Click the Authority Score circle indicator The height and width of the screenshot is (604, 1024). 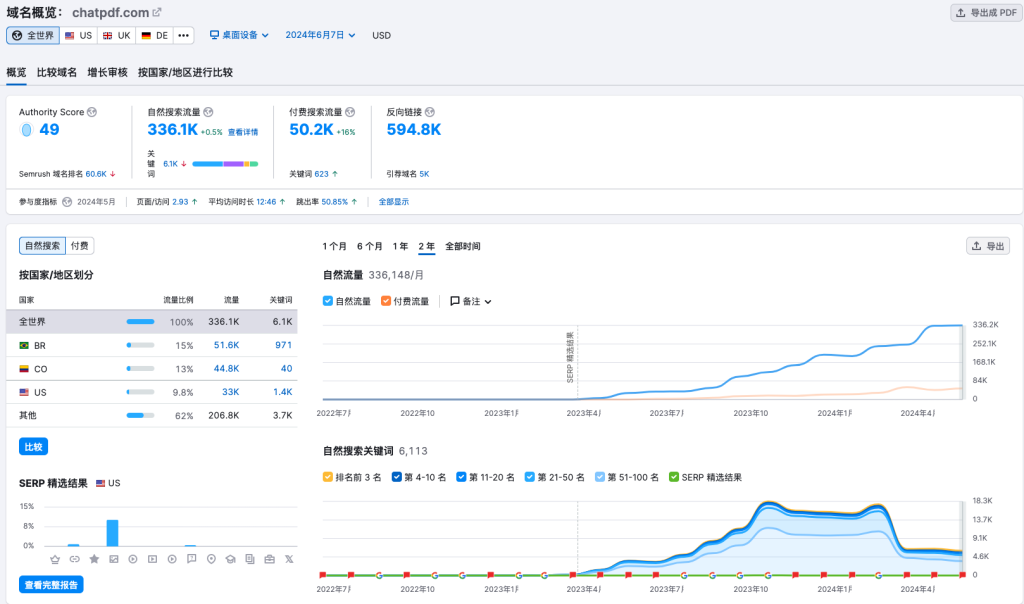[x=27, y=130]
